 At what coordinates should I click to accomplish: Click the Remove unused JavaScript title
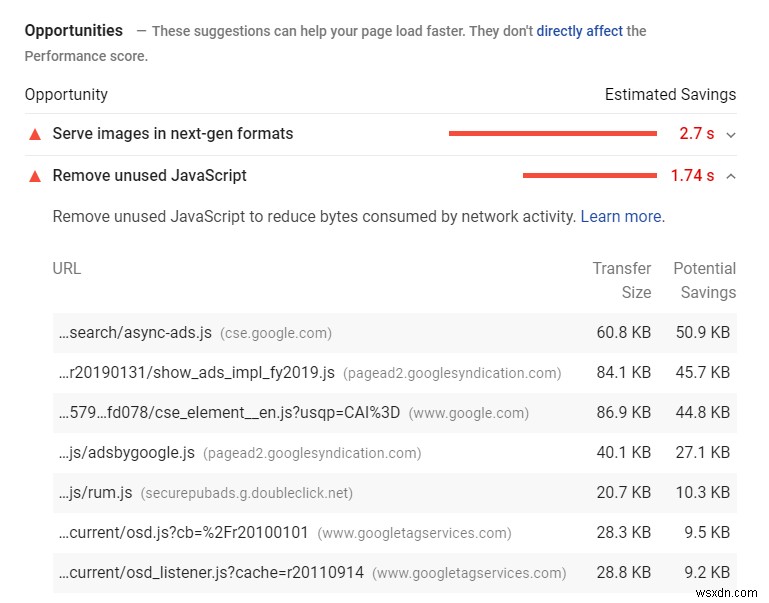pos(149,176)
